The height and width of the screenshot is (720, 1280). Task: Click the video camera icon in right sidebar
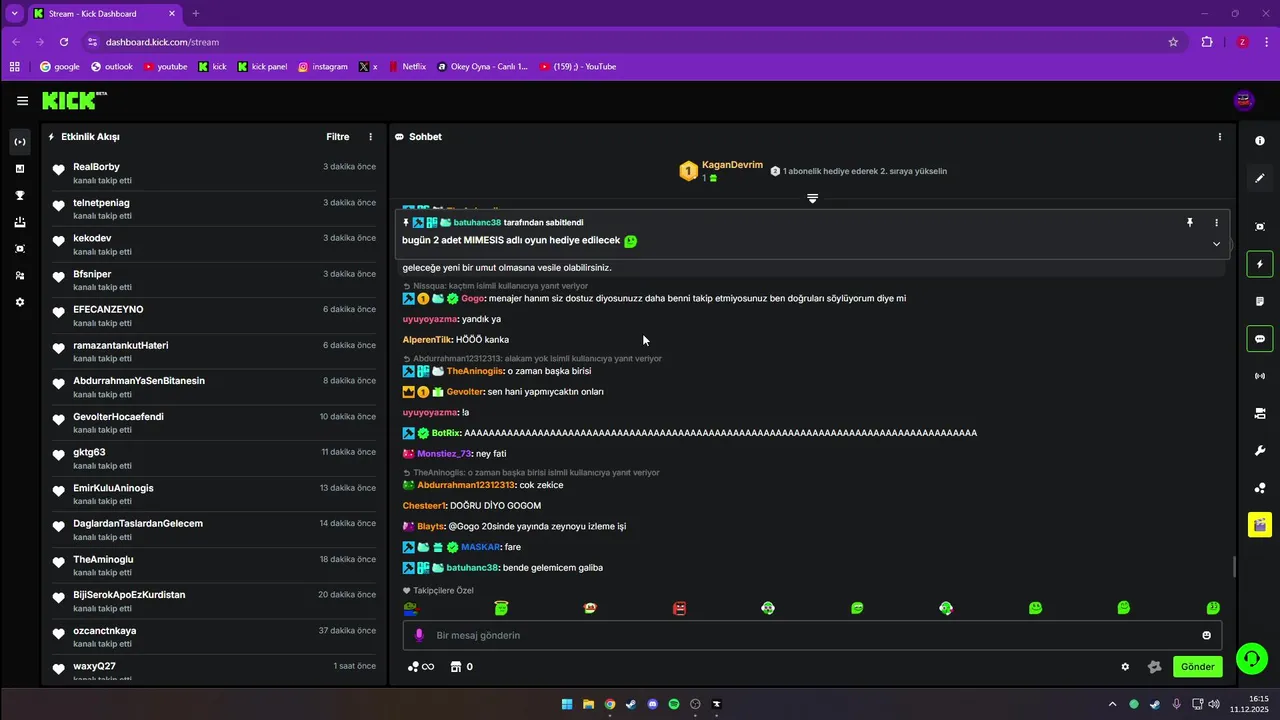coord(1260,413)
